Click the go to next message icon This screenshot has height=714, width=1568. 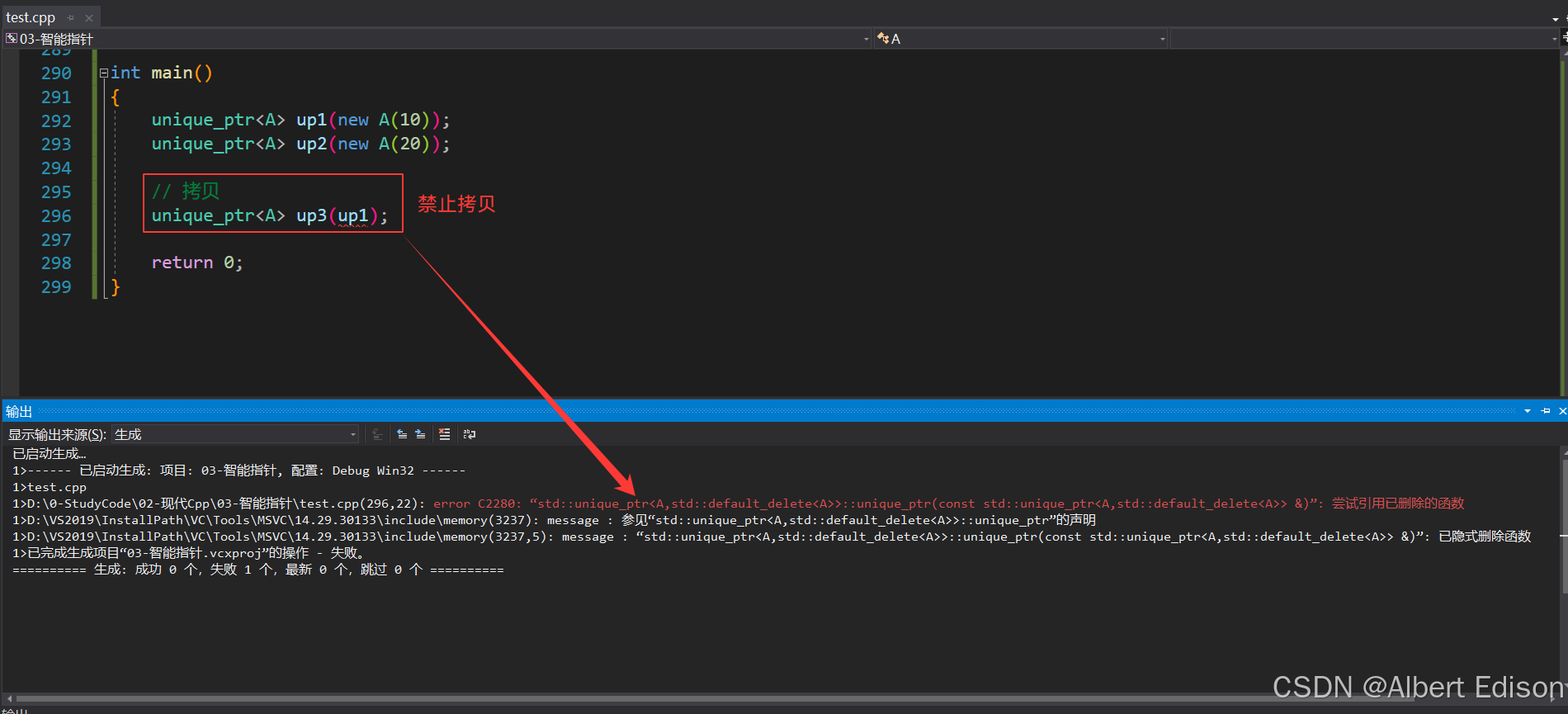[420, 434]
